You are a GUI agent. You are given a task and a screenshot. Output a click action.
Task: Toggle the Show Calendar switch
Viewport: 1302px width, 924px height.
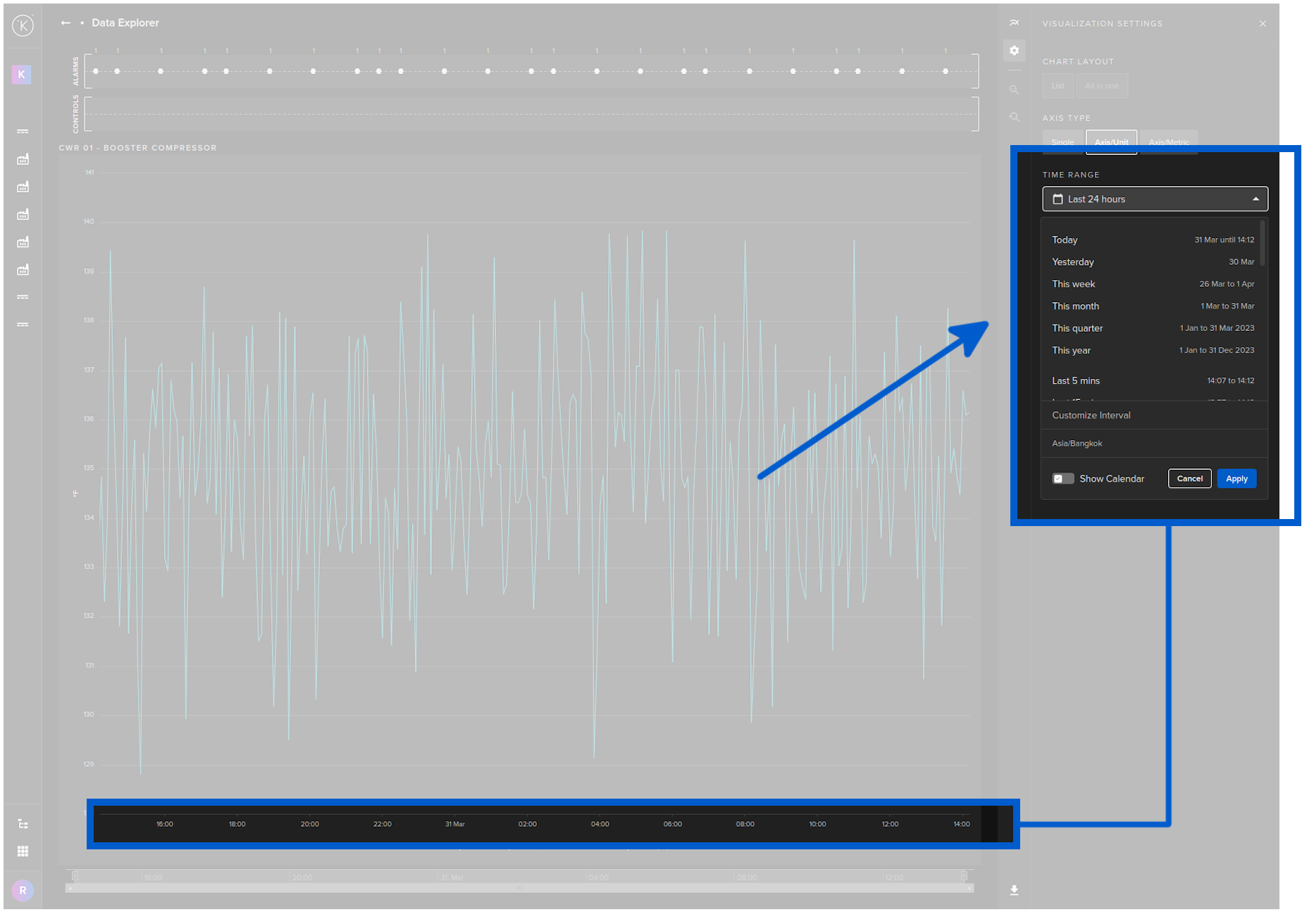pos(1062,479)
